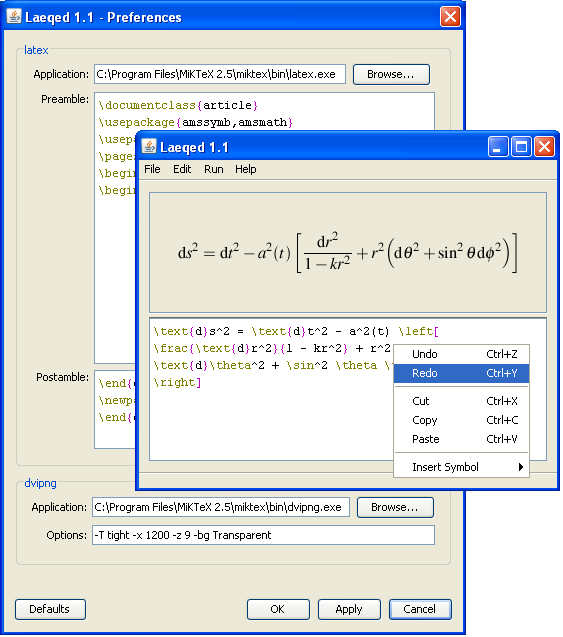Open the Help menu
The image size is (563, 637).
(x=246, y=169)
